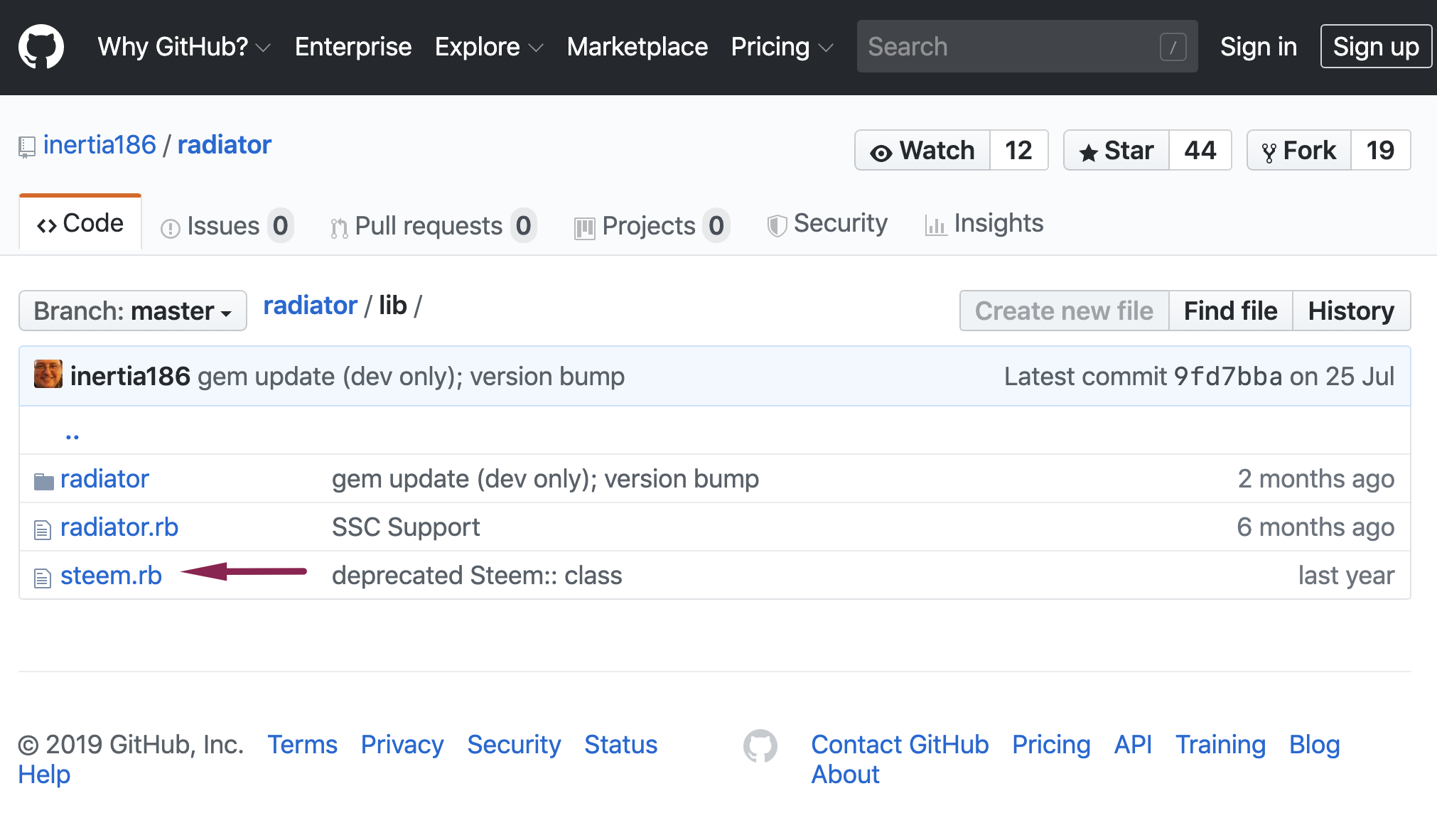Open the 'deprecated Steem:: class' commit
Viewport: 1437px width, 840px height.
coord(477,576)
